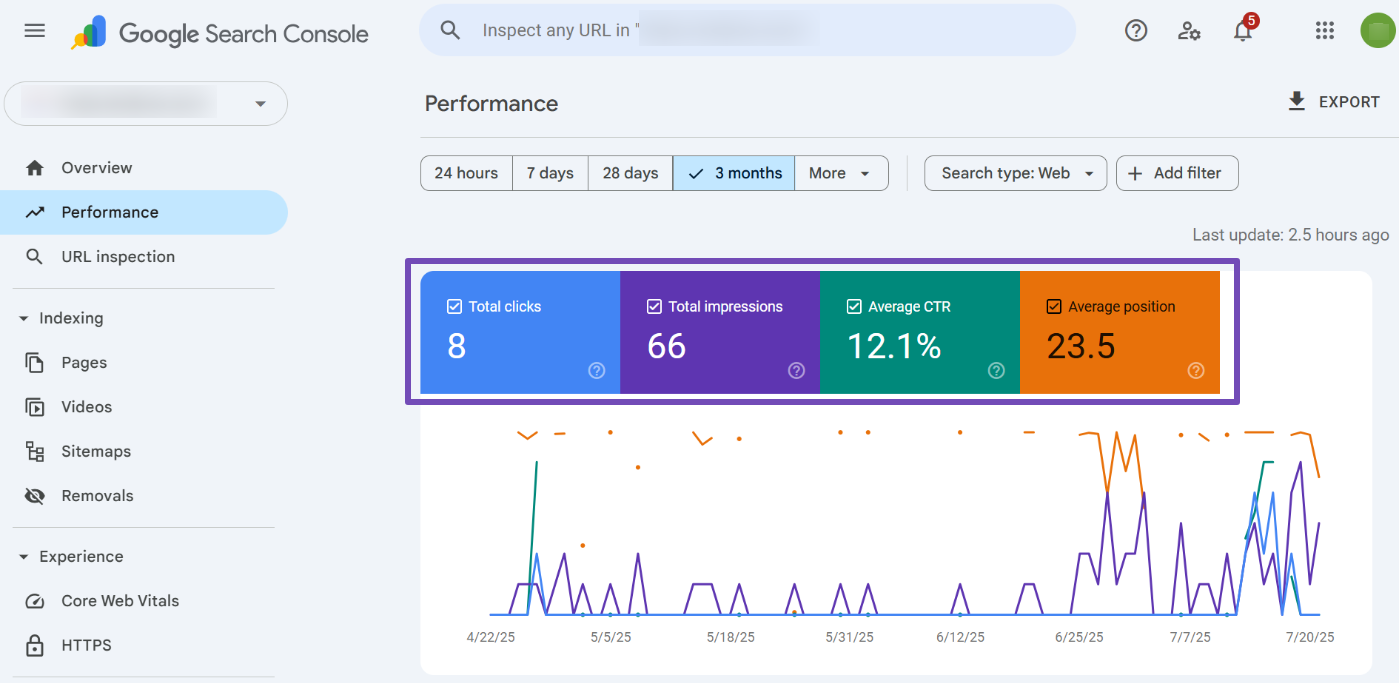Screen dimensions: 1399x683
Task: Click the 'Performance' page heading
Action: point(491,104)
